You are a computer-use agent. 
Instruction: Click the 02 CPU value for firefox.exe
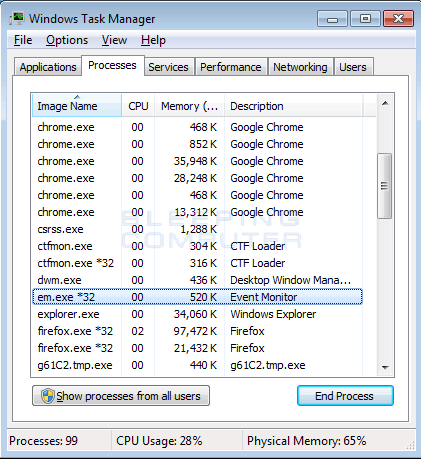click(137, 331)
